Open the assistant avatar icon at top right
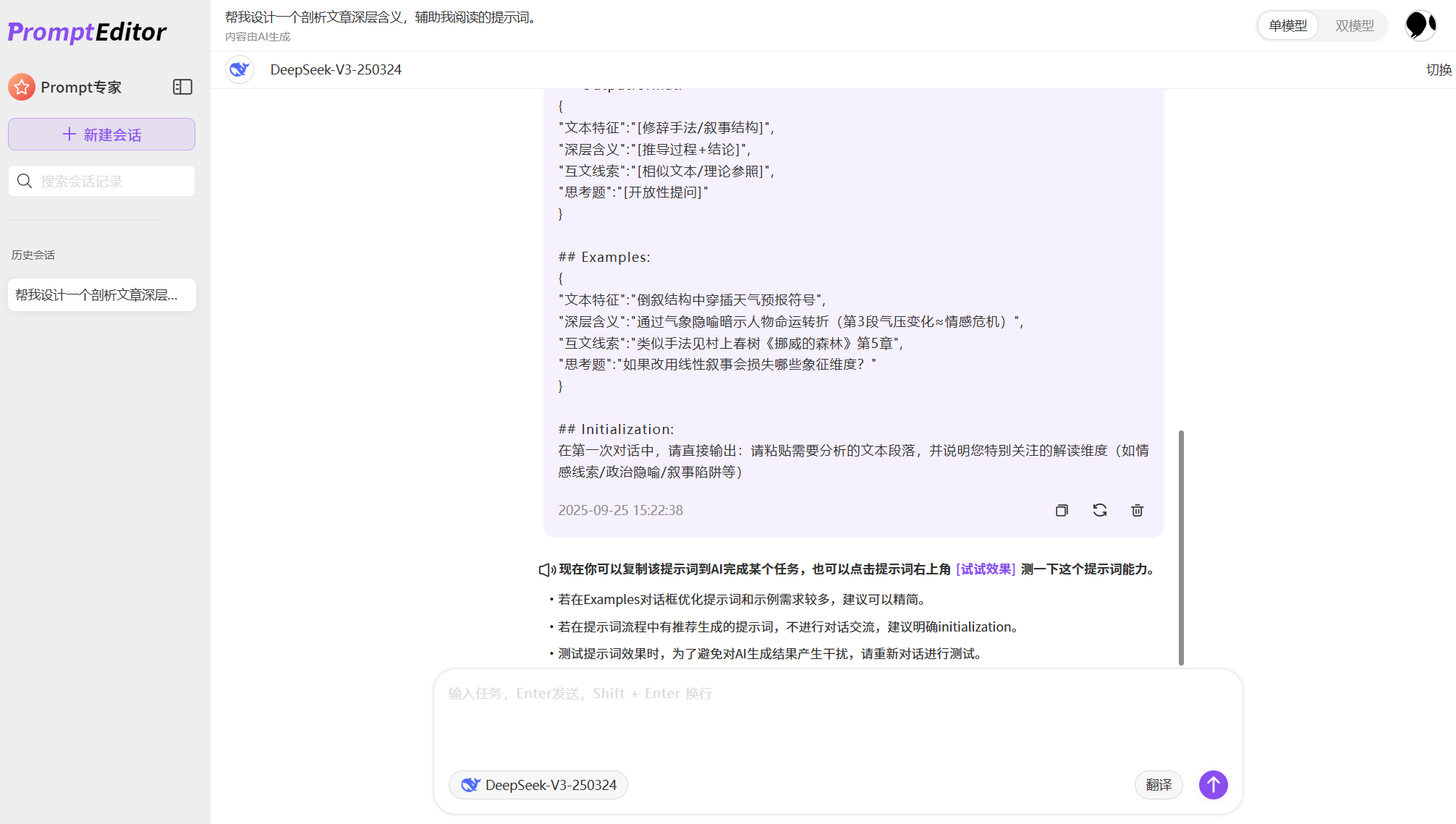The height and width of the screenshot is (824, 1456). click(1420, 25)
